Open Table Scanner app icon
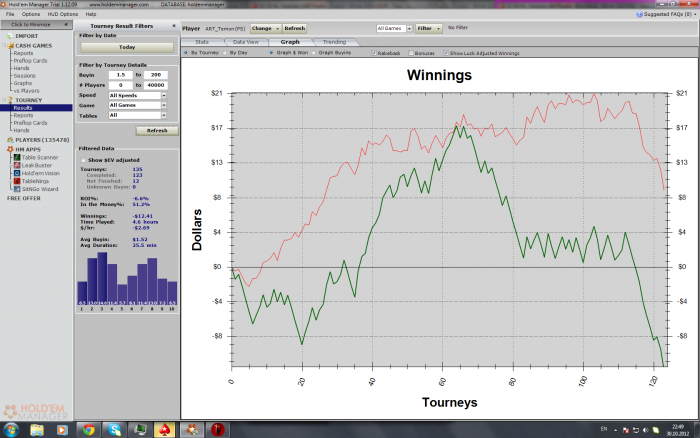 17,157
